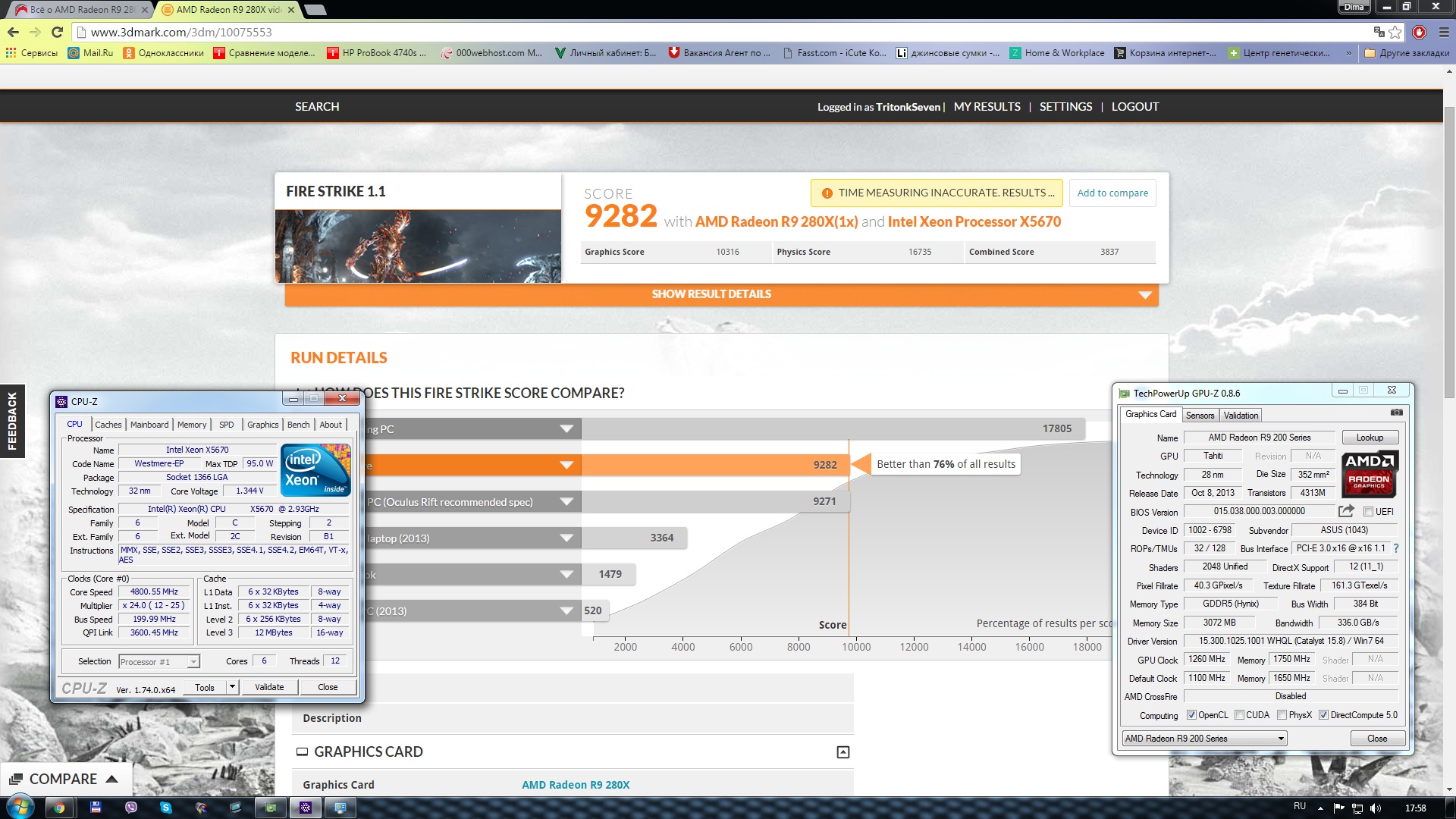Viewport: 1456px width, 819px height.
Task: Click the Bus Interface question mark in GPU-Z
Action: tap(1396, 548)
